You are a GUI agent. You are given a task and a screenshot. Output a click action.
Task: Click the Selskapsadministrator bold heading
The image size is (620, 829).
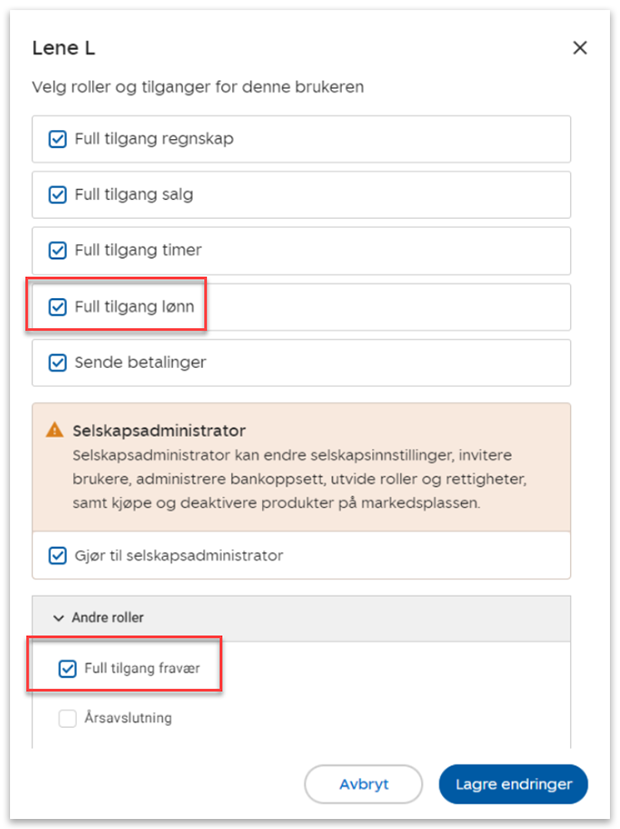pyautogui.click(x=159, y=431)
